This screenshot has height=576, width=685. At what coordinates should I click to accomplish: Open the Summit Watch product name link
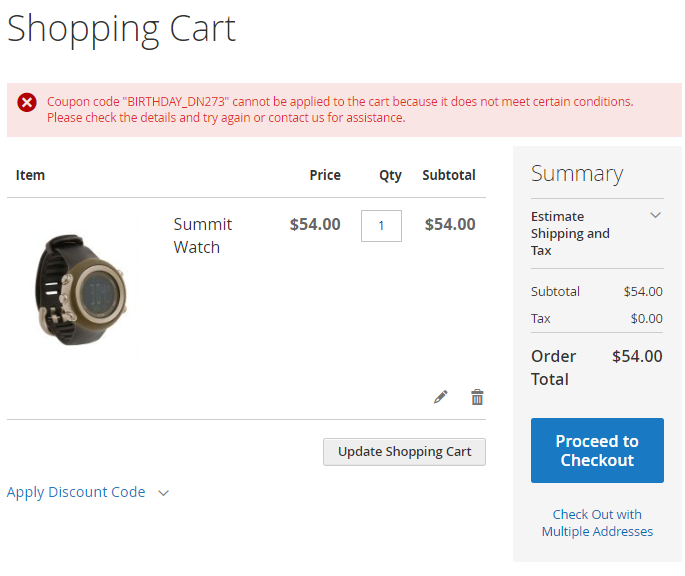coord(203,236)
